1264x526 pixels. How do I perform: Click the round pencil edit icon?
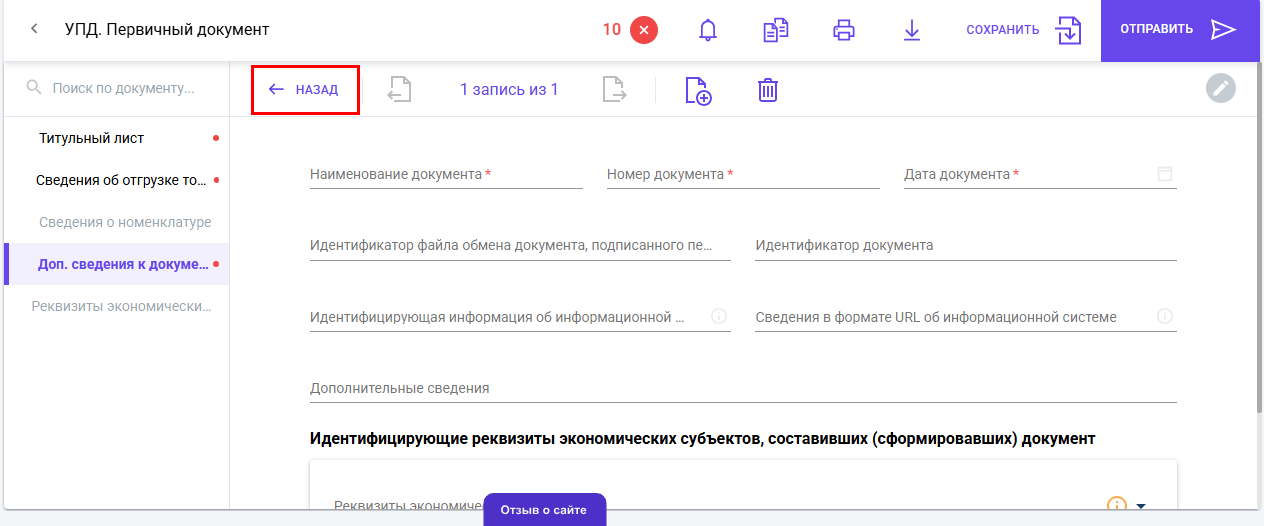point(1220,89)
